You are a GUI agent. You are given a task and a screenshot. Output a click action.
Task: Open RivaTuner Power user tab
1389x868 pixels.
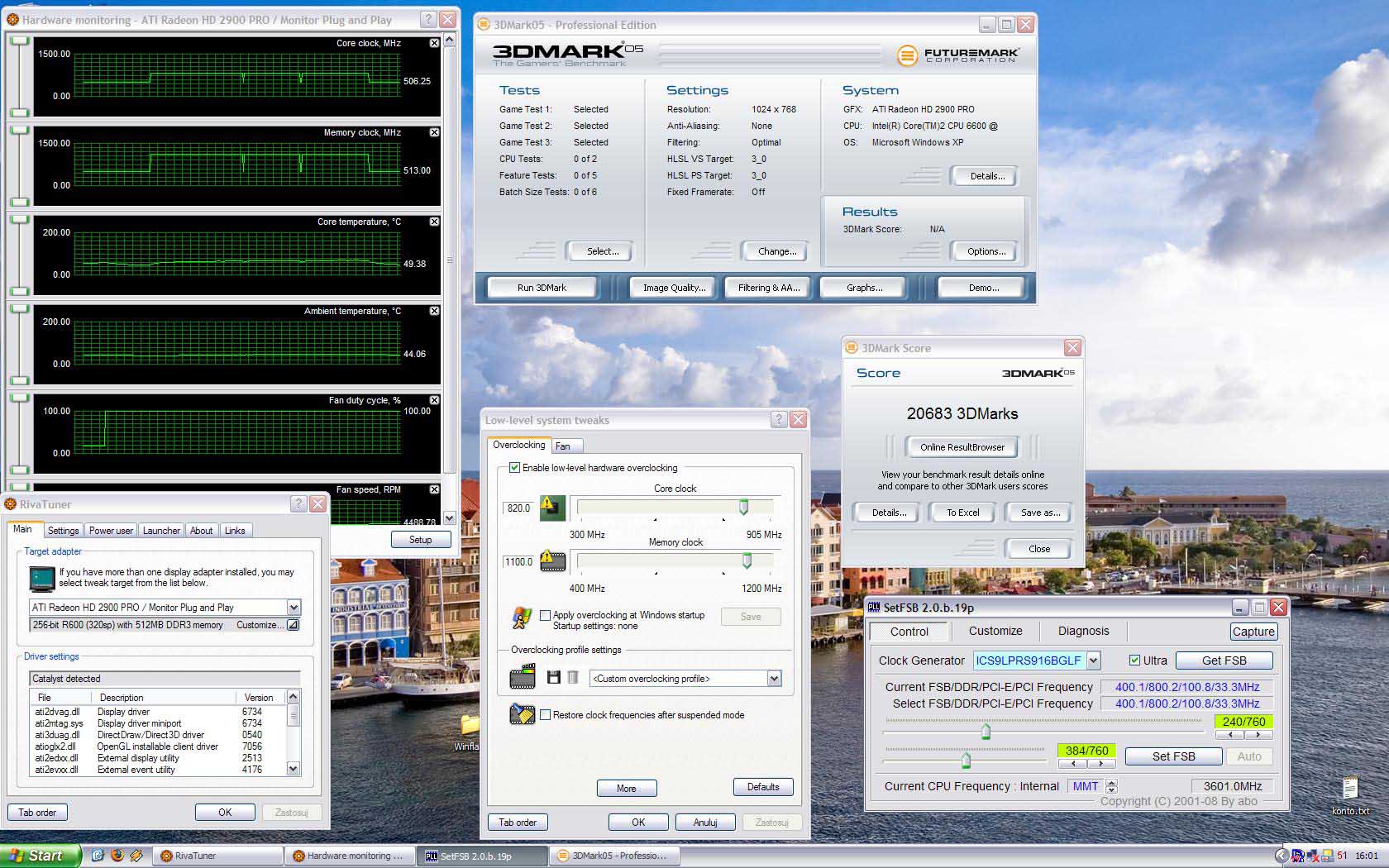pyautogui.click(x=111, y=531)
